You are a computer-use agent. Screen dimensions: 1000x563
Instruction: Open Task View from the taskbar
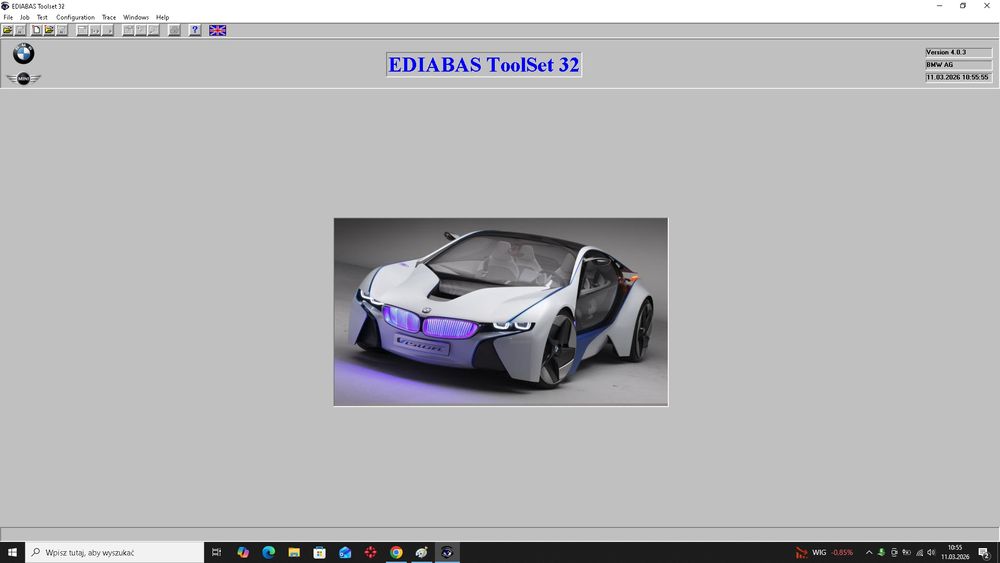tap(217, 552)
